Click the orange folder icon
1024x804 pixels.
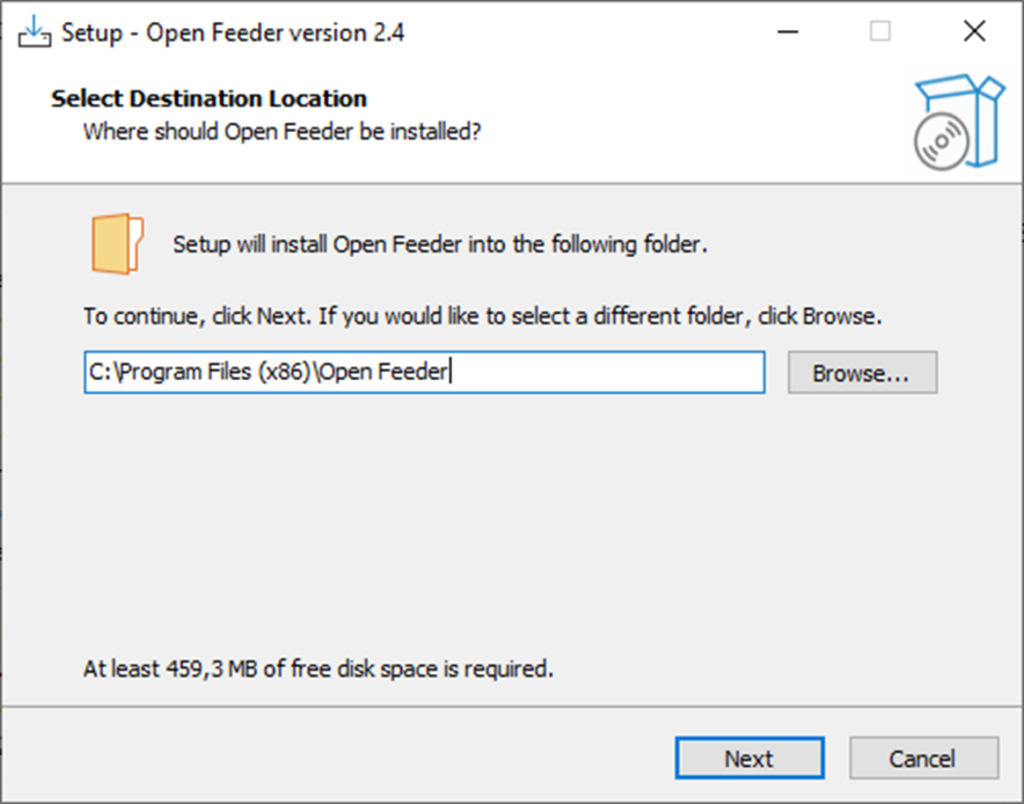click(x=117, y=244)
